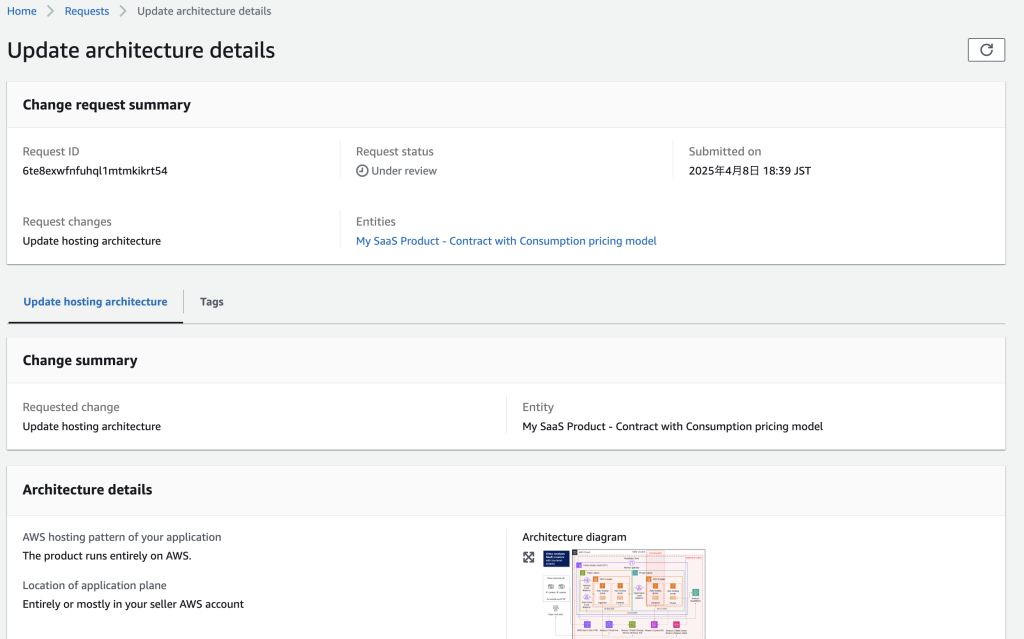Click the current page breadcrumb text
The height and width of the screenshot is (639, 1024).
204,11
